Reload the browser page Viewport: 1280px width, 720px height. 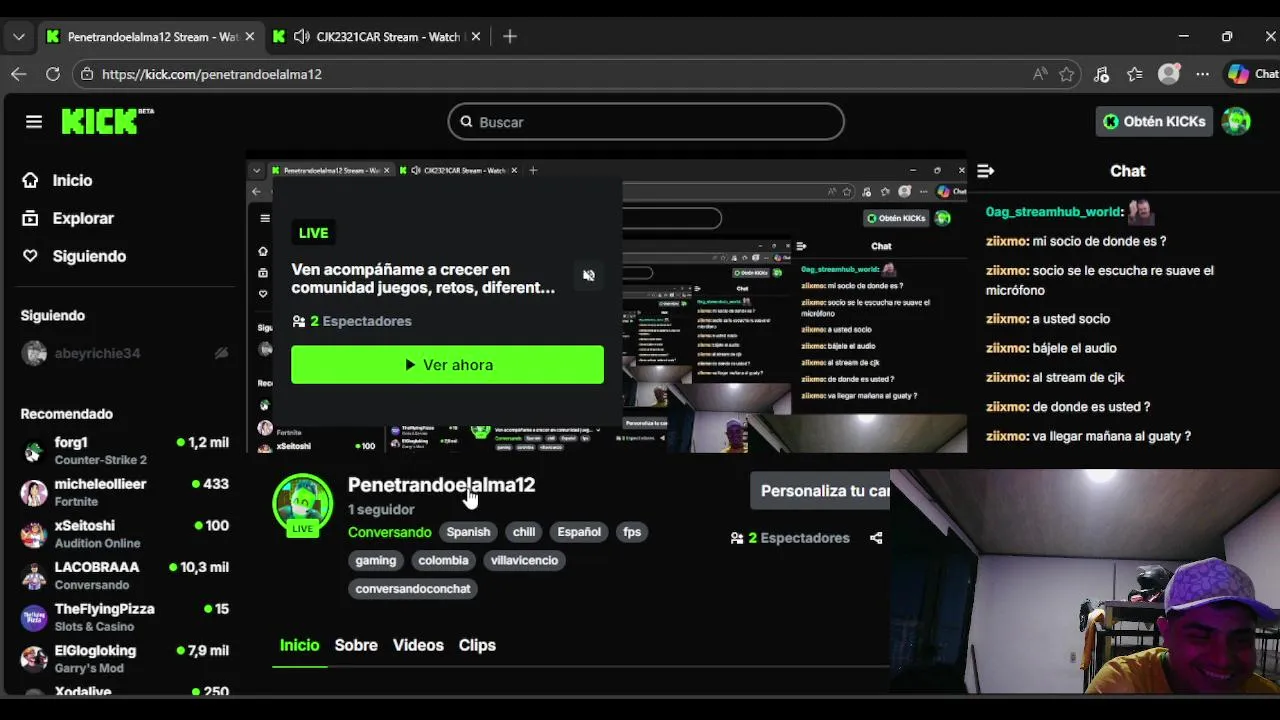pos(53,74)
